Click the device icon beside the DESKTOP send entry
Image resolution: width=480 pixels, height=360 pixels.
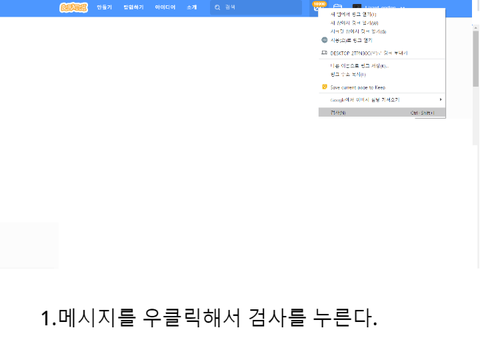[x=324, y=53]
